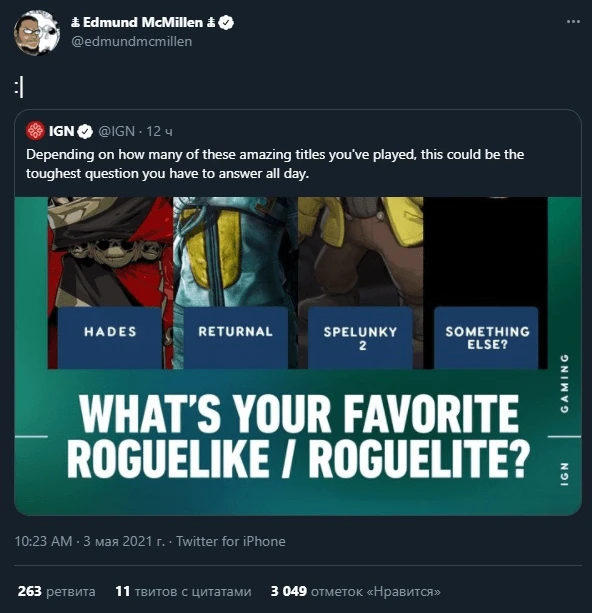Click the 12 ч timestamp on quoted tweet
Screen dimensions: 592x613
click(x=160, y=131)
